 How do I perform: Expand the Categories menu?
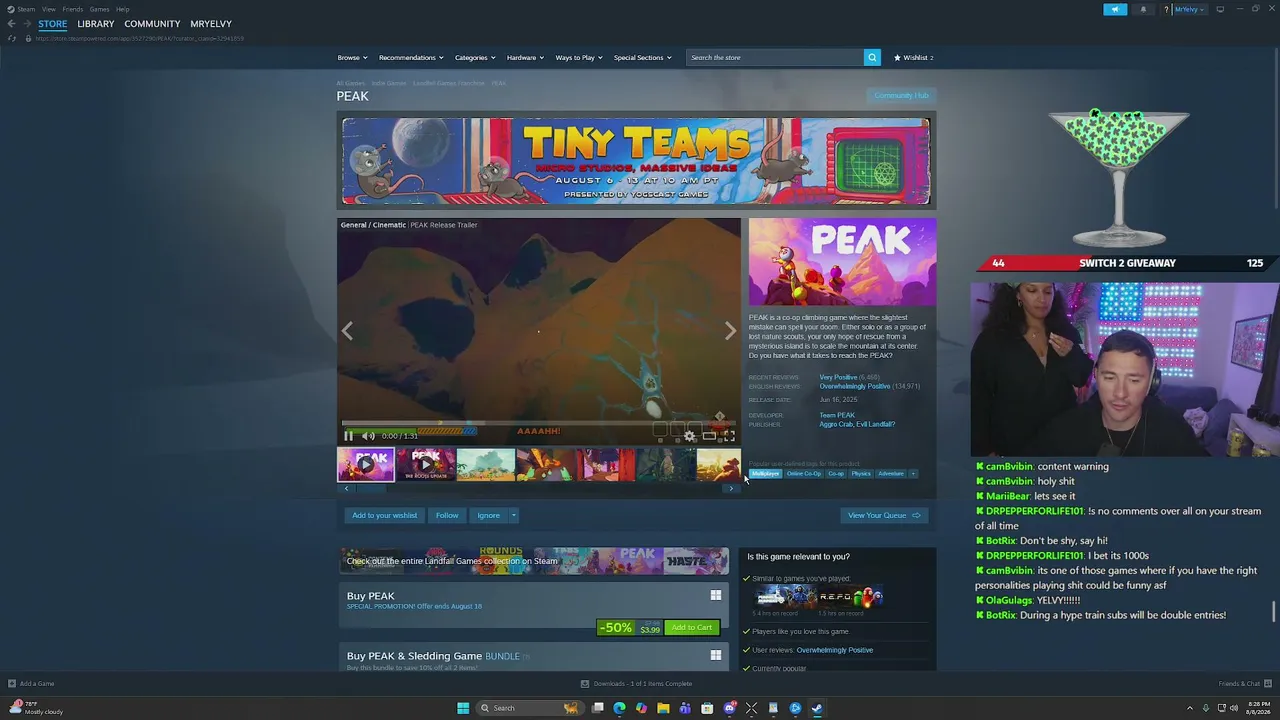point(475,57)
